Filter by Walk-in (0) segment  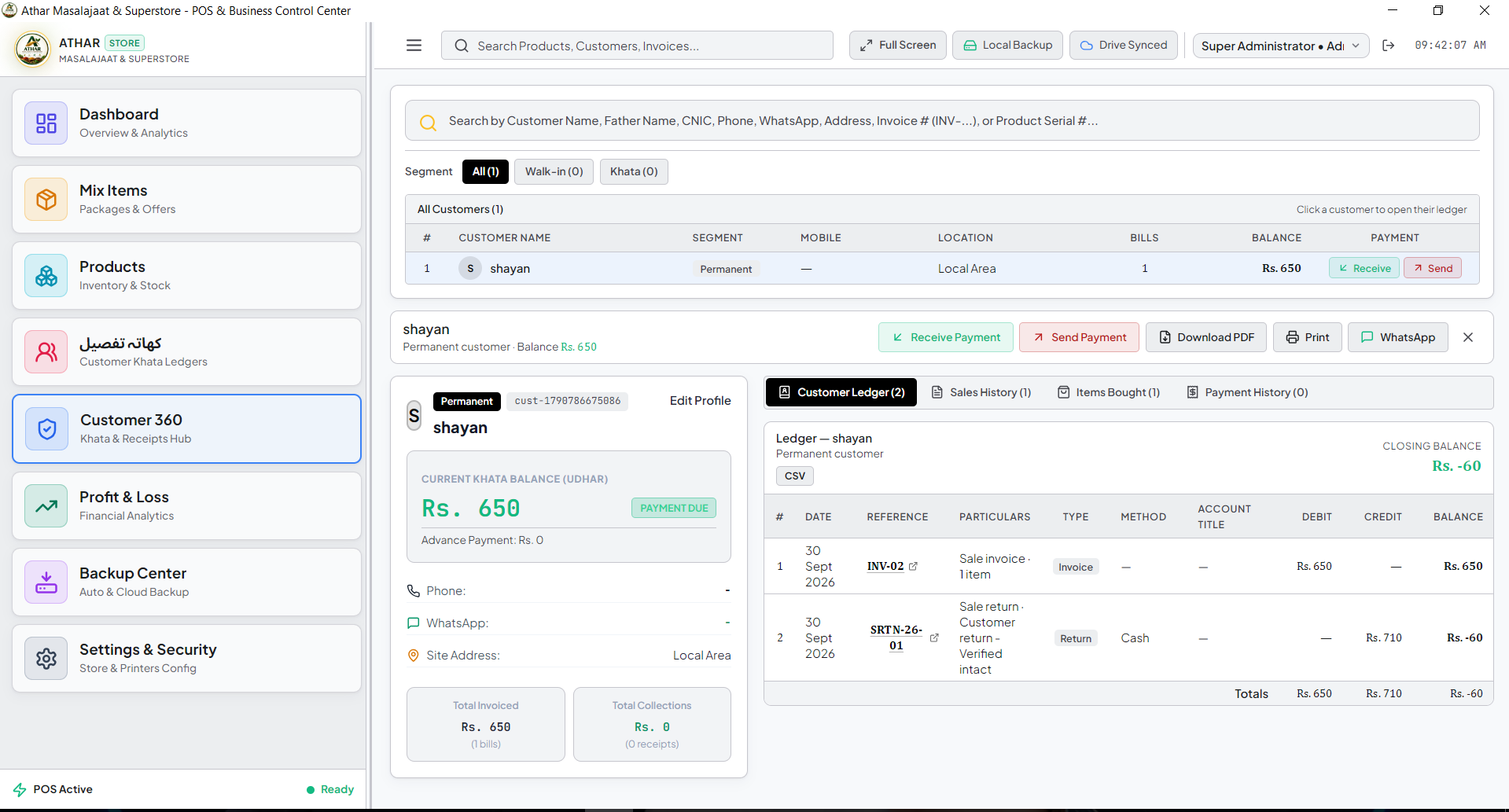554,171
